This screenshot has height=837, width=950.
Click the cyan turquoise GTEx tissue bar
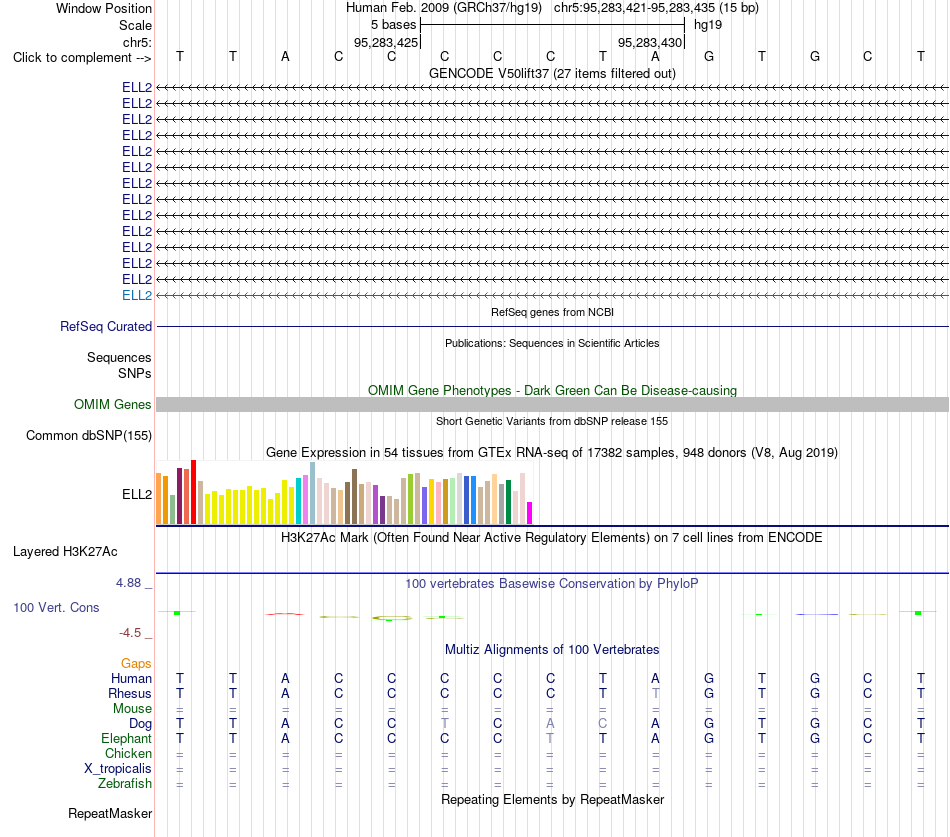[x=298, y=501]
